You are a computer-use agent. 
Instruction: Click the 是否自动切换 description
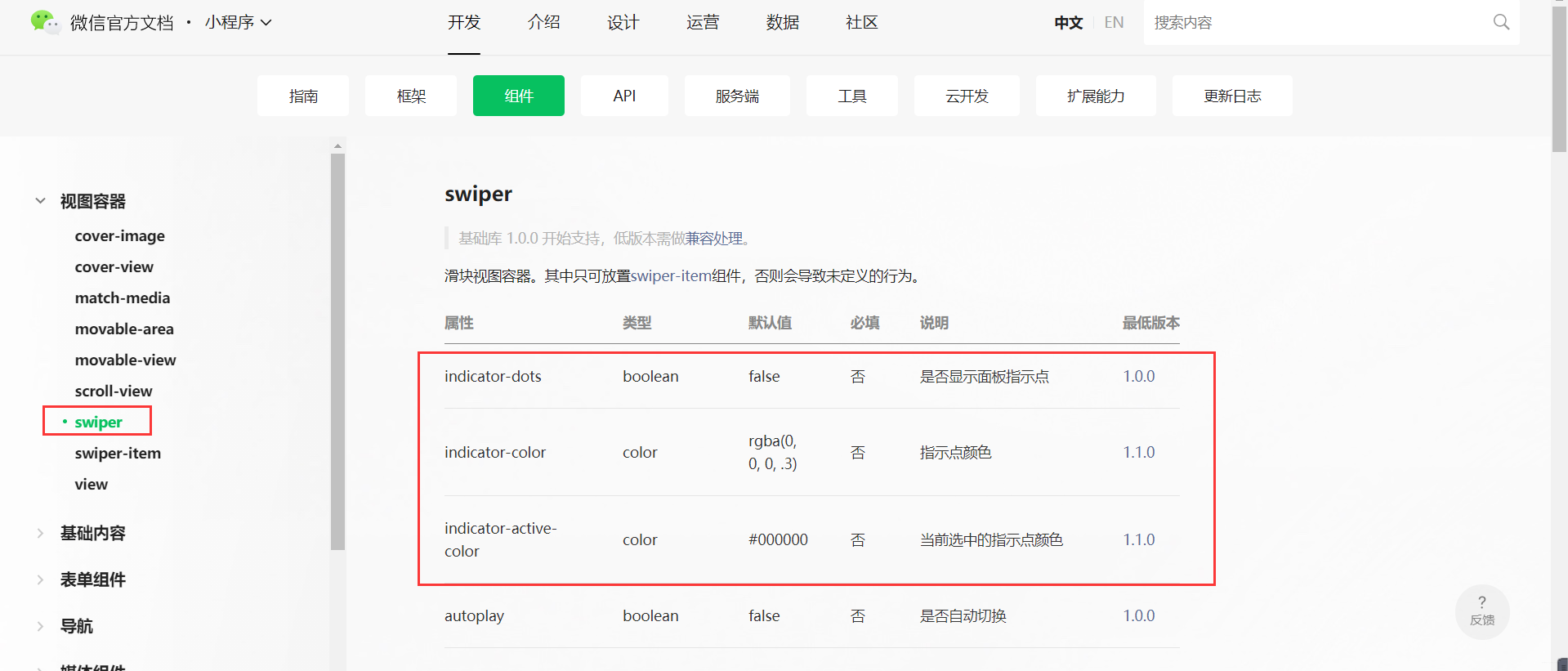963,615
